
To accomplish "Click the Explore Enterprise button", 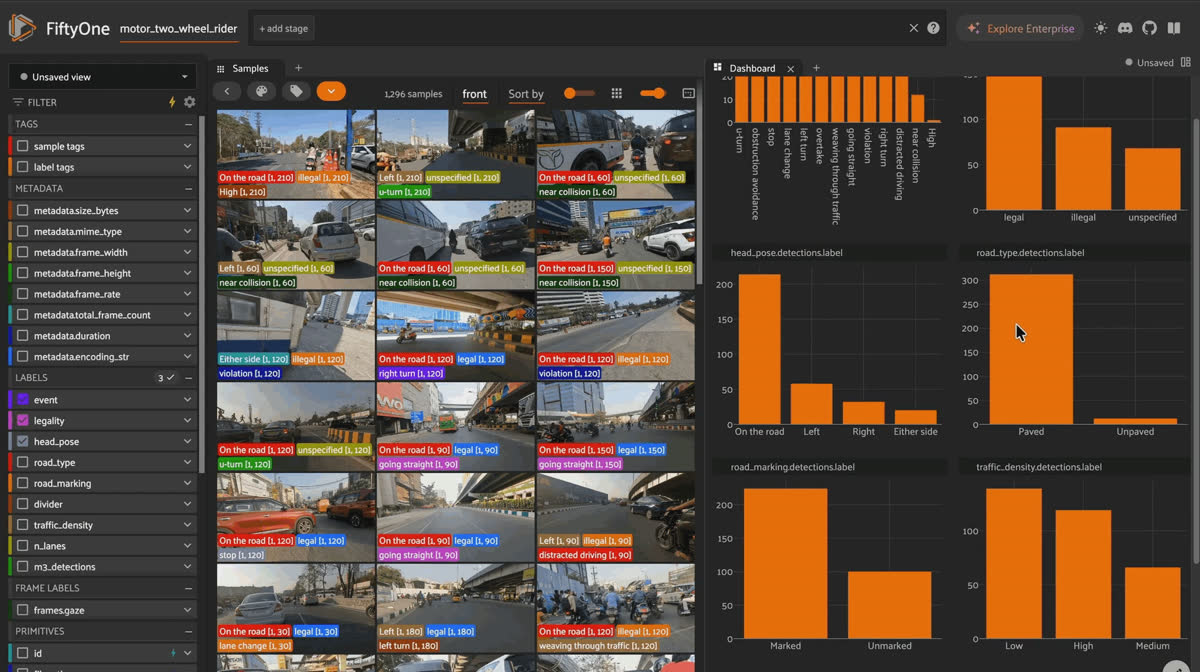I will [1020, 28].
